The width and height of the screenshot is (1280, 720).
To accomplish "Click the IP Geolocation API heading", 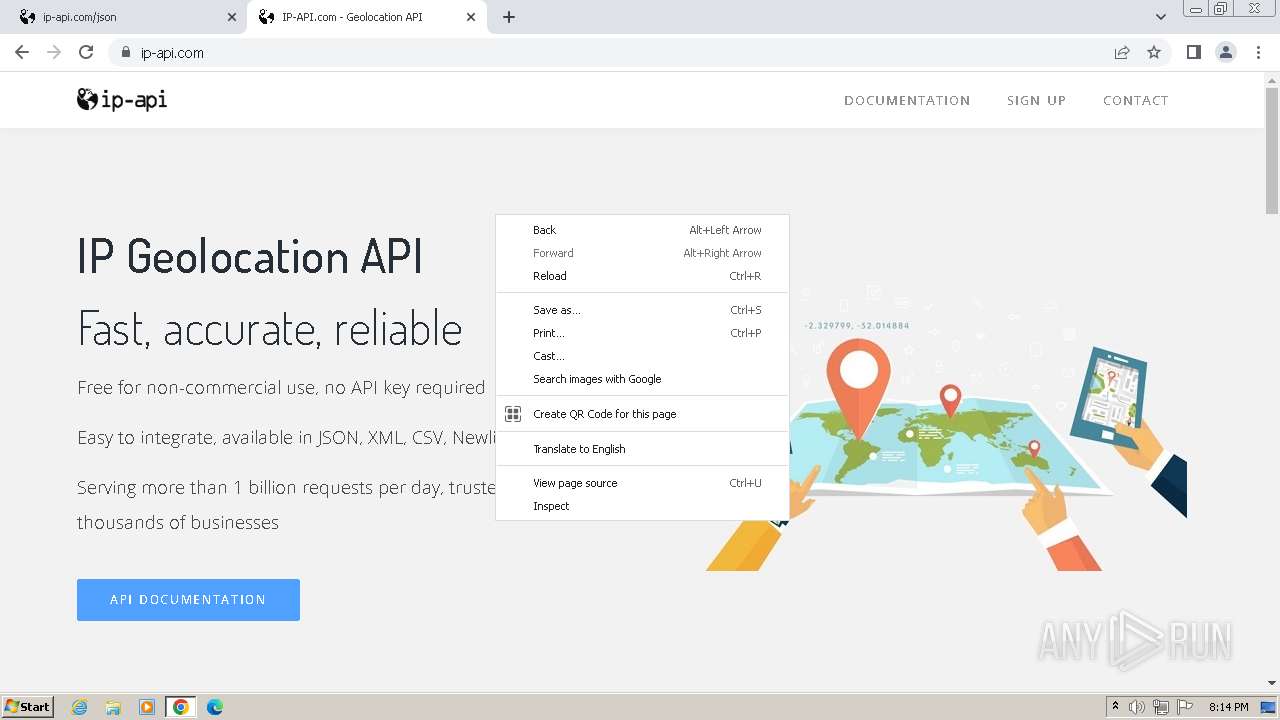I will click(250, 256).
